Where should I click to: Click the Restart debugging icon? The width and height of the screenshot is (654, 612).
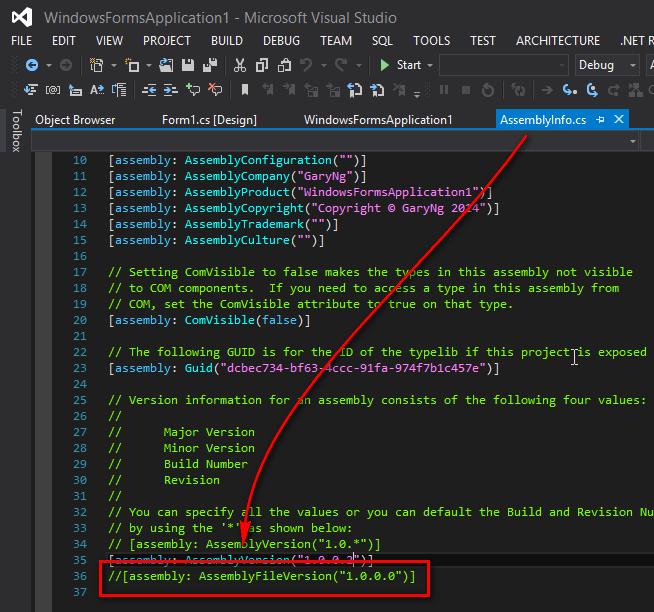[x=488, y=90]
